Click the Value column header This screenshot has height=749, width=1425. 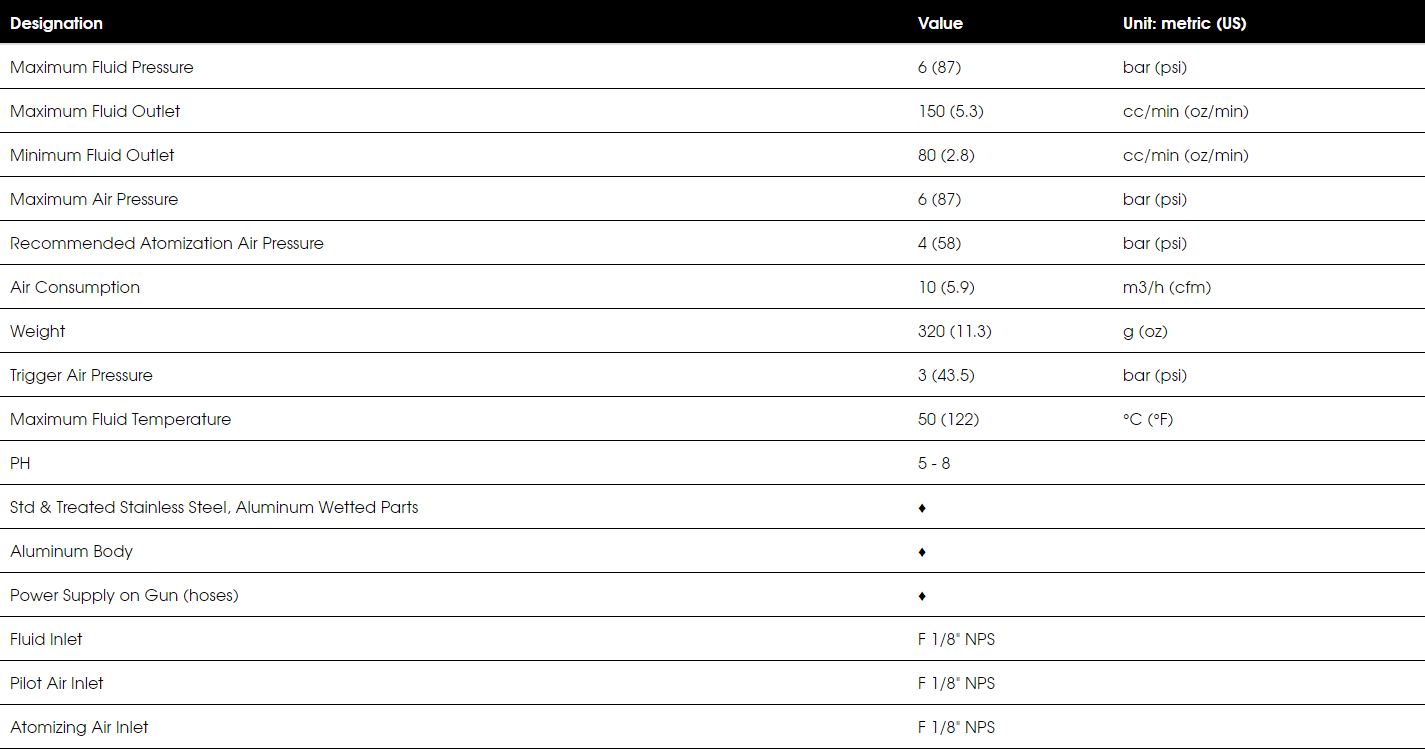pyautogui.click(x=940, y=23)
